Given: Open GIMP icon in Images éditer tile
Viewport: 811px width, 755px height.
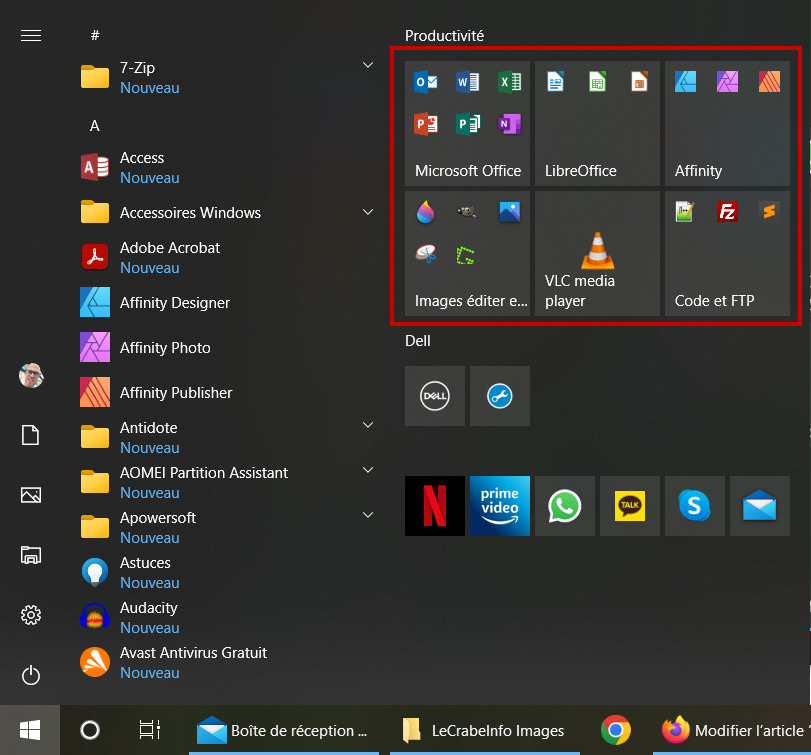Looking at the screenshot, I should click(x=467, y=212).
